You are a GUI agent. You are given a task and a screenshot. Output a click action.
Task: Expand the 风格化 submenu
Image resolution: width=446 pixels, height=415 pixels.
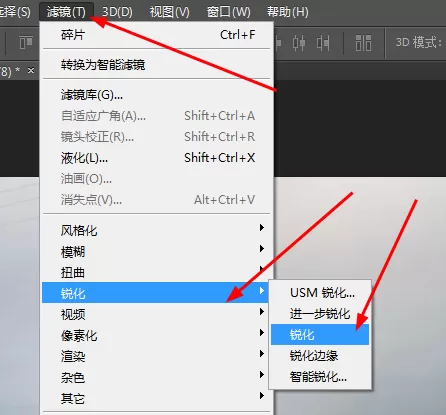(x=157, y=230)
